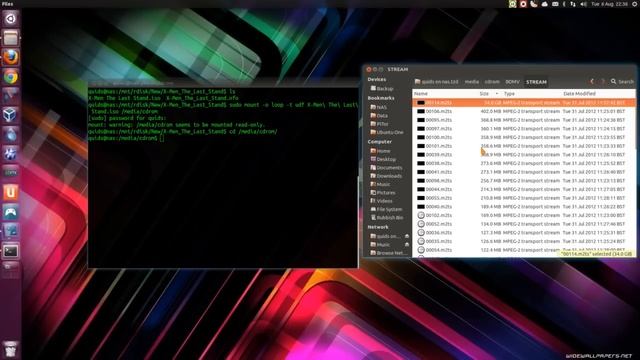Open Data bookmark in sidebar
This screenshot has width=640, height=360.
pos(379,116)
